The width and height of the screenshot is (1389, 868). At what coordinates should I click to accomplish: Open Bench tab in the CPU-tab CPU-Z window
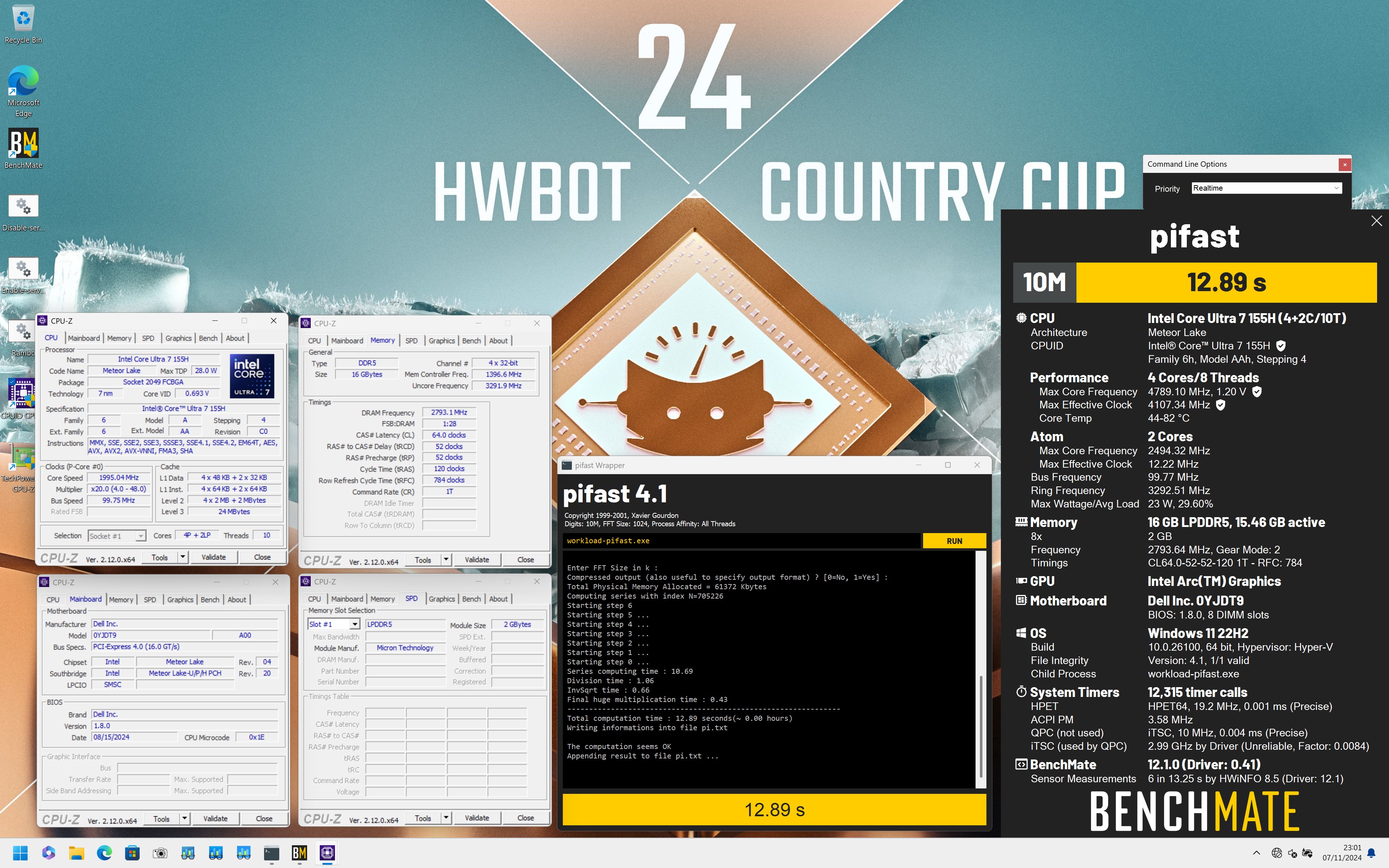(x=208, y=338)
